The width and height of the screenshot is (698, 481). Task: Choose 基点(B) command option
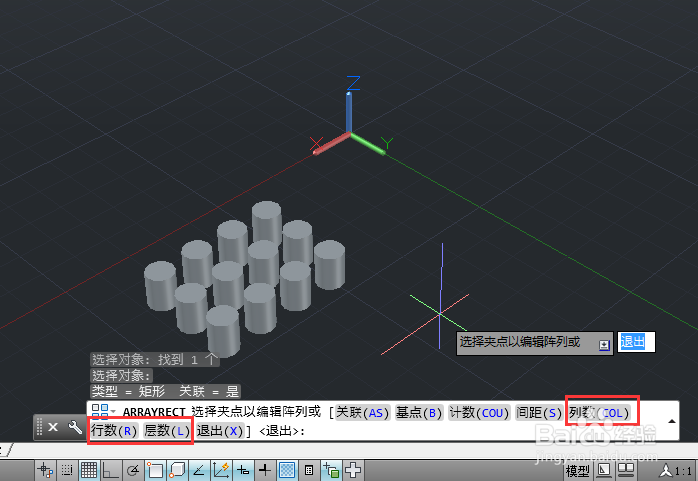click(x=418, y=412)
